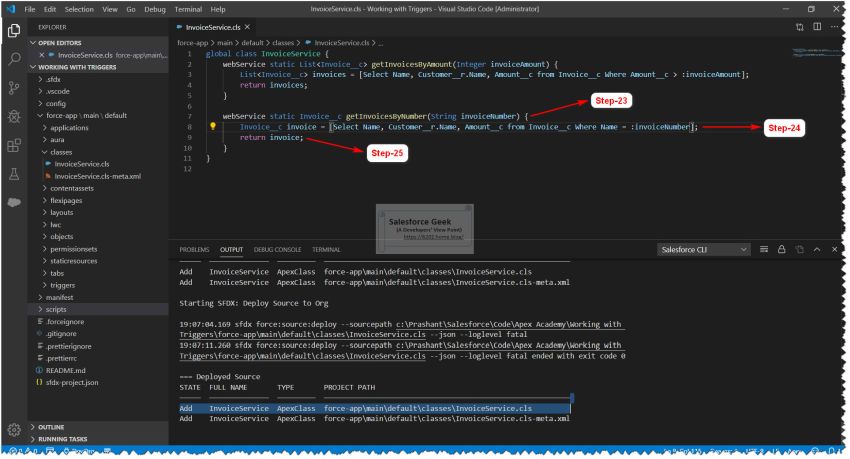850x459 pixels.
Task: Open the Explorer view in activity bar
Action: click(14, 31)
